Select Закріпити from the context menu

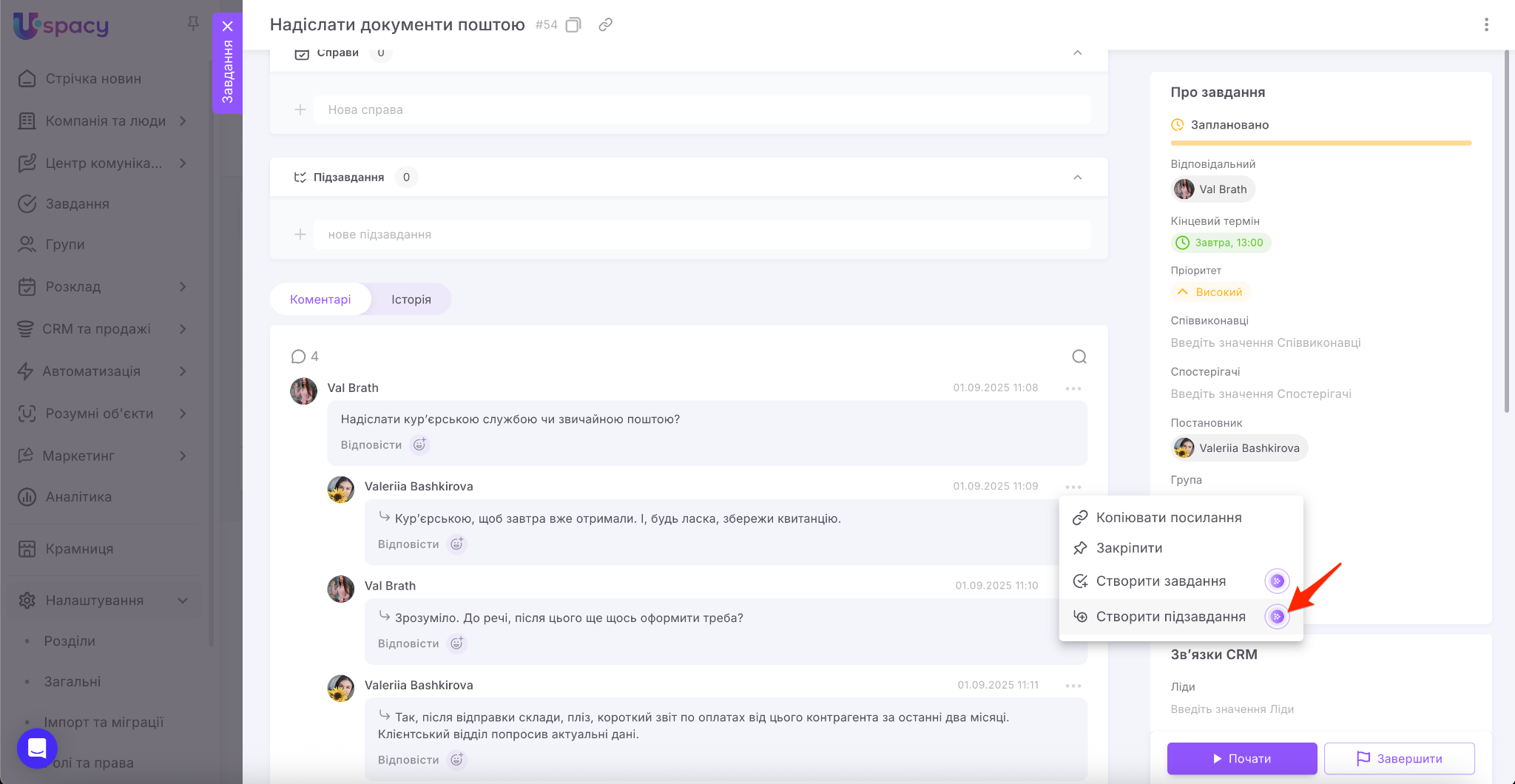point(1129,548)
